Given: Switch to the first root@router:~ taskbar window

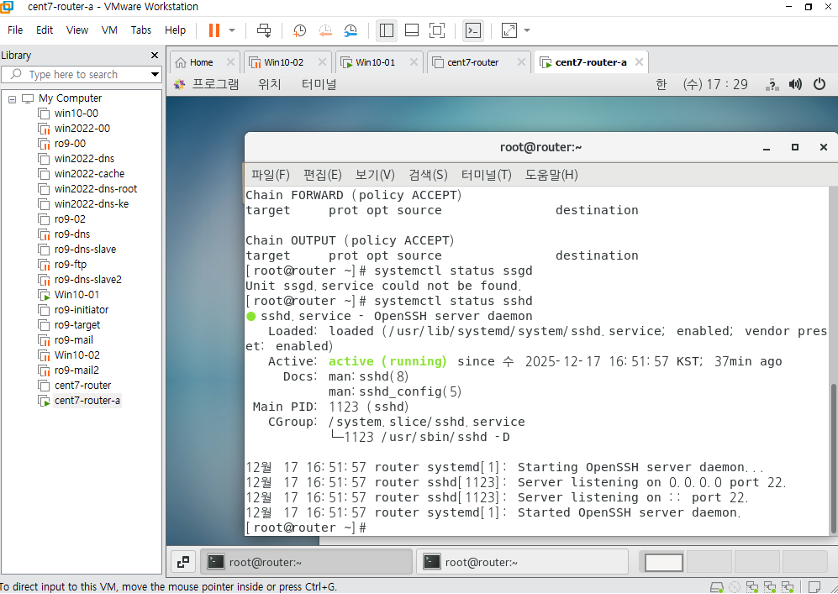Looking at the screenshot, I should 306,562.
